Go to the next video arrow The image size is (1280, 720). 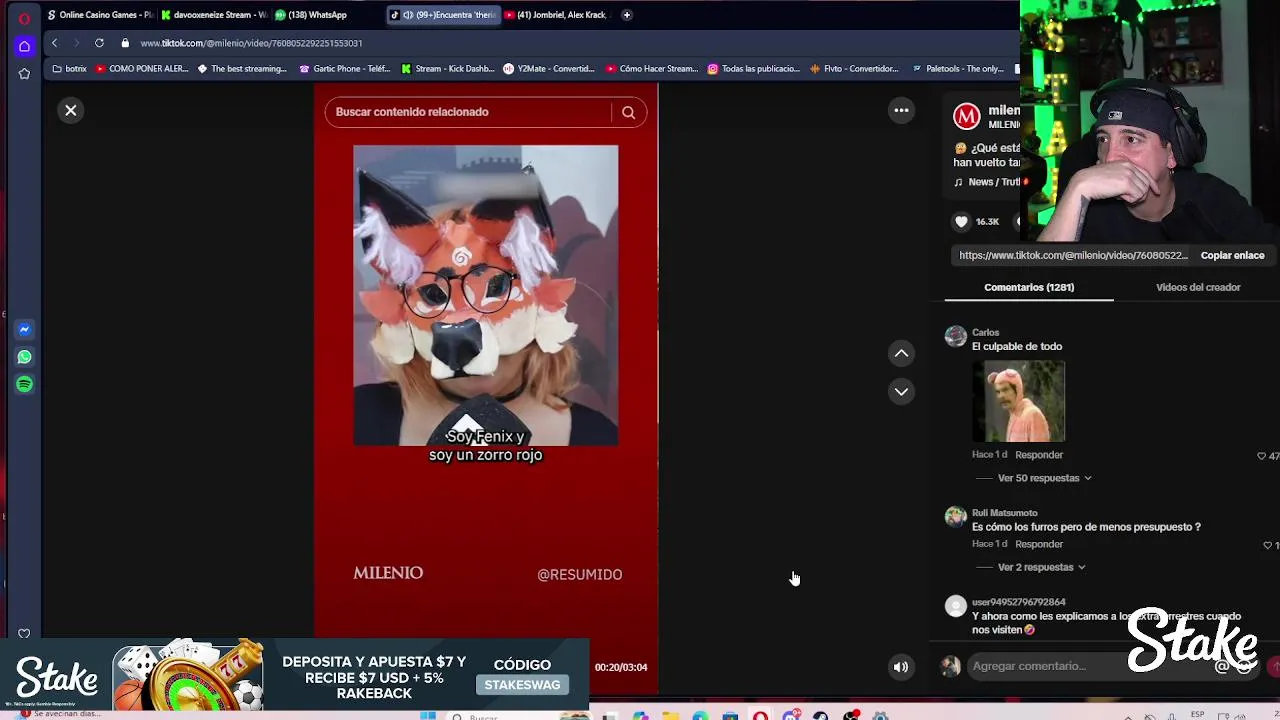pyautogui.click(x=901, y=391)
